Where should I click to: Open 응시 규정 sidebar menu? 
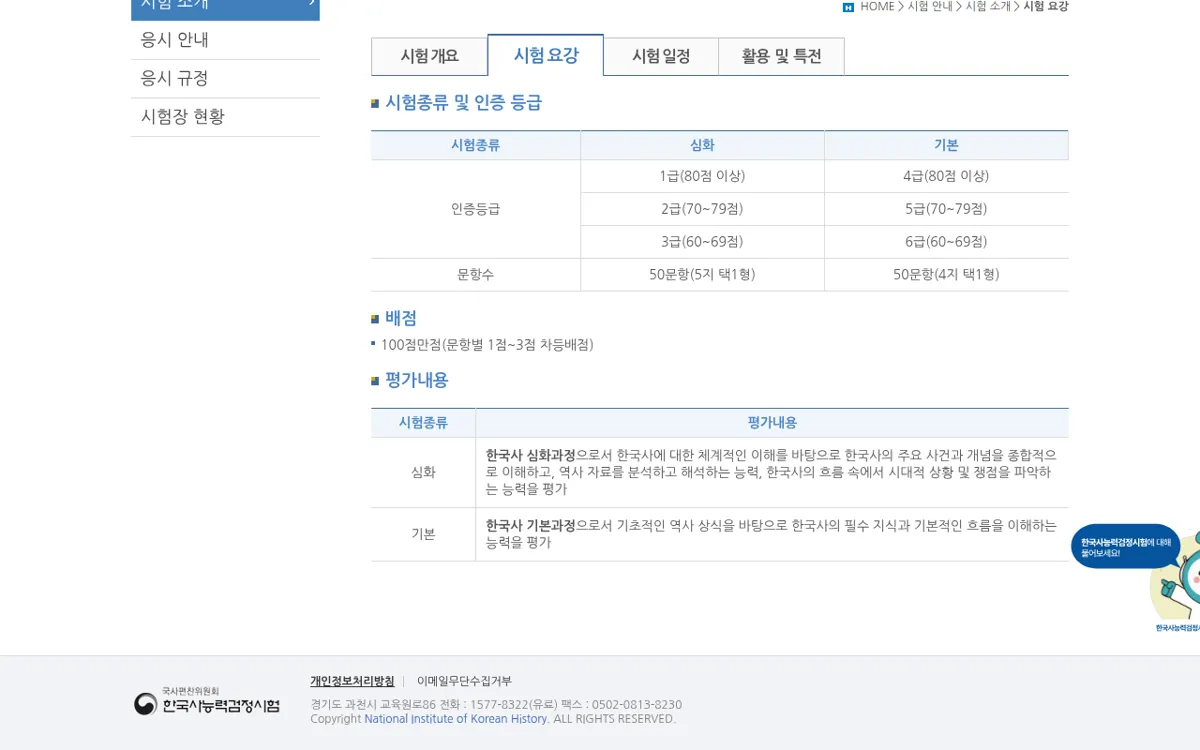[225, 78]
